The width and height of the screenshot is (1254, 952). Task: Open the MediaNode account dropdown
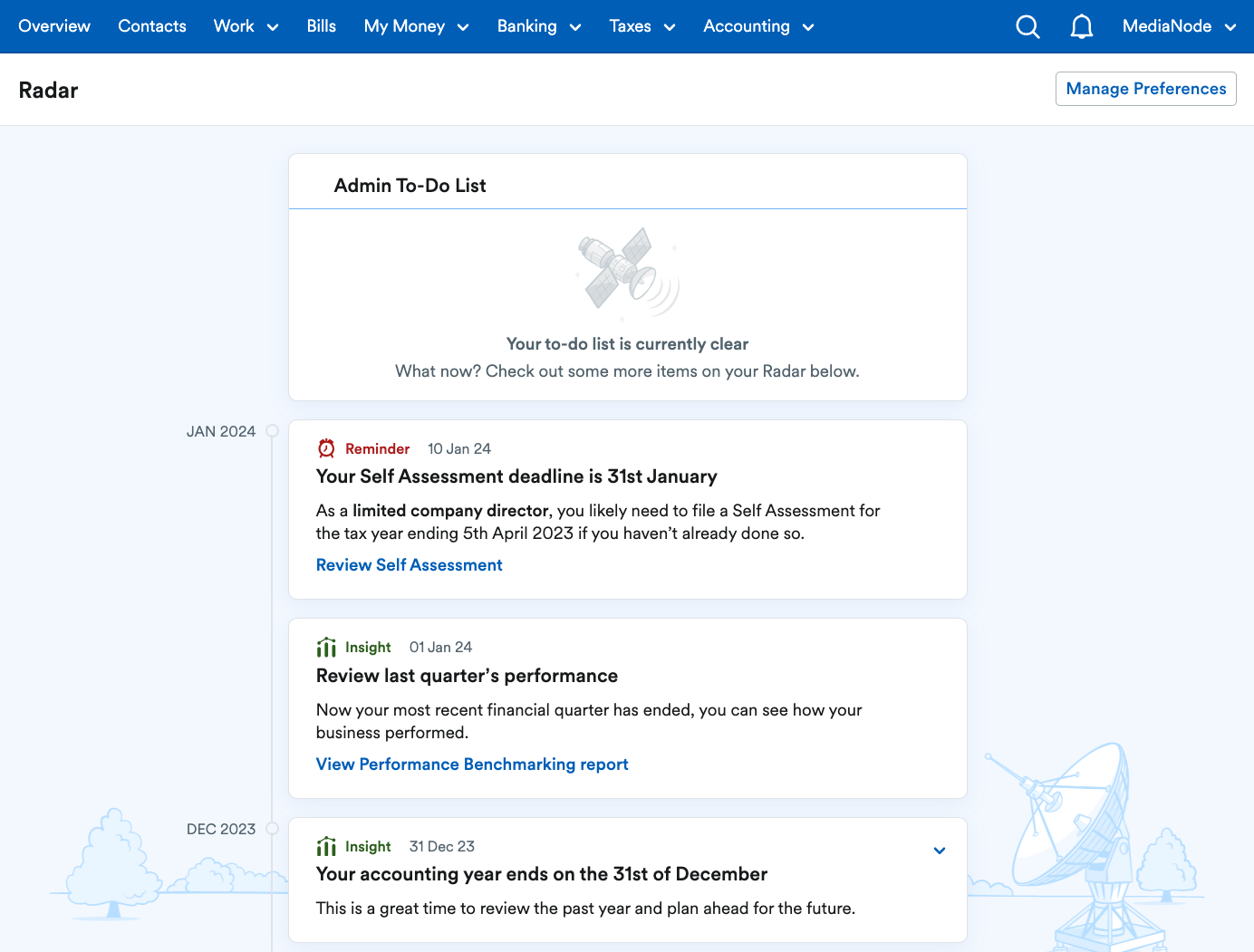(1178, 26)
